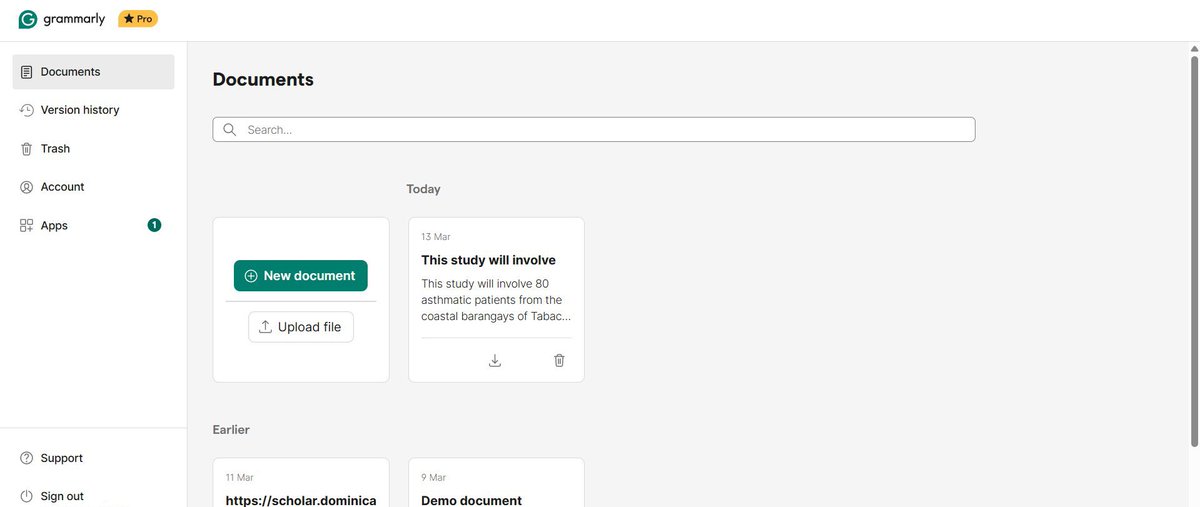This screenshot has height=507, width=1200.
Task: Open the Demo document card
Action: pyautogui.click(x=496, y=483)
